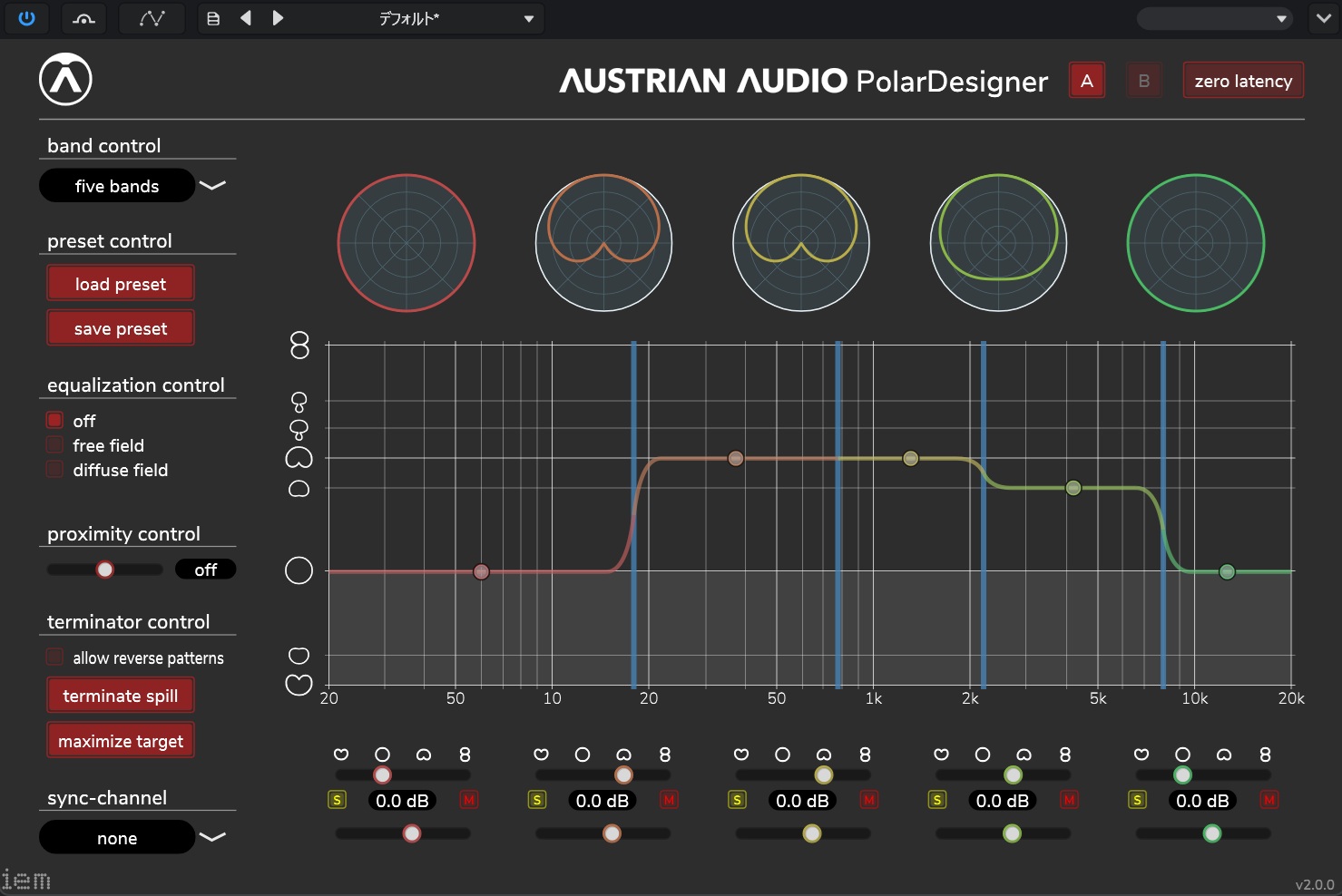Open the sync-channel none dropdown
Screen dimensions: 1342x896
212,837
